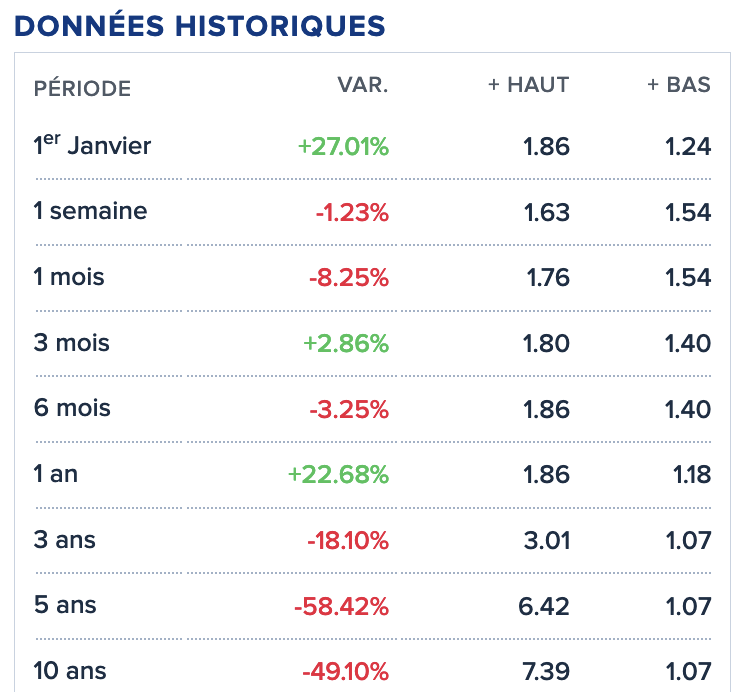Select the 1 mois period label
This screenshot has height=692, width=736.
69,277
